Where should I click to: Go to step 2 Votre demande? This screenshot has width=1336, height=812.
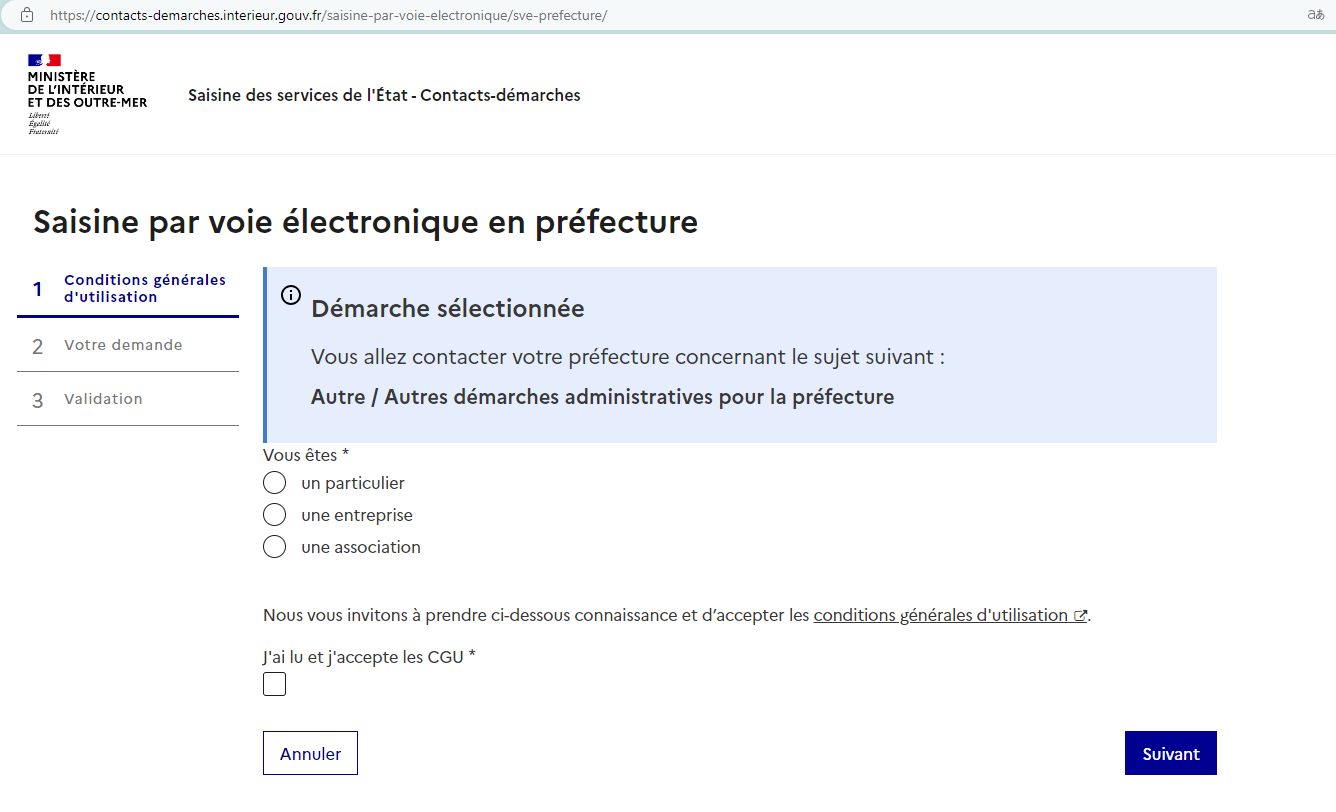[x=128, y=346]
